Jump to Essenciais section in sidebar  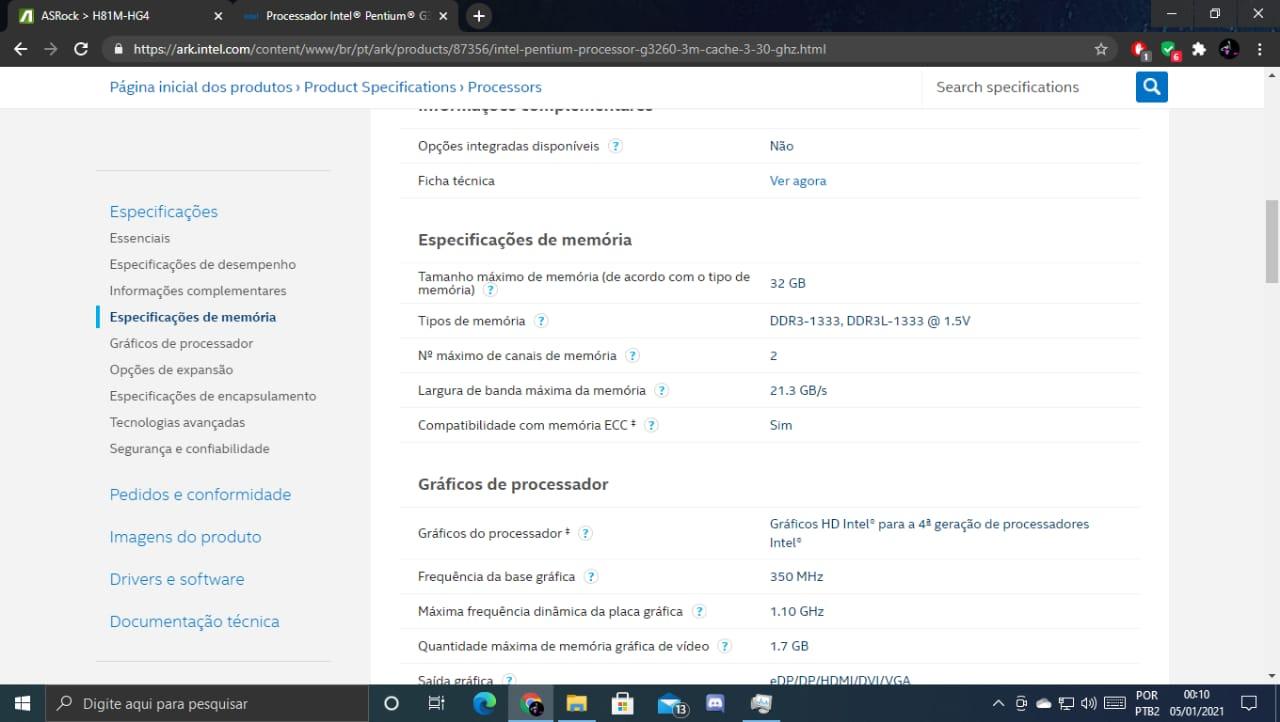coord(140,238)
